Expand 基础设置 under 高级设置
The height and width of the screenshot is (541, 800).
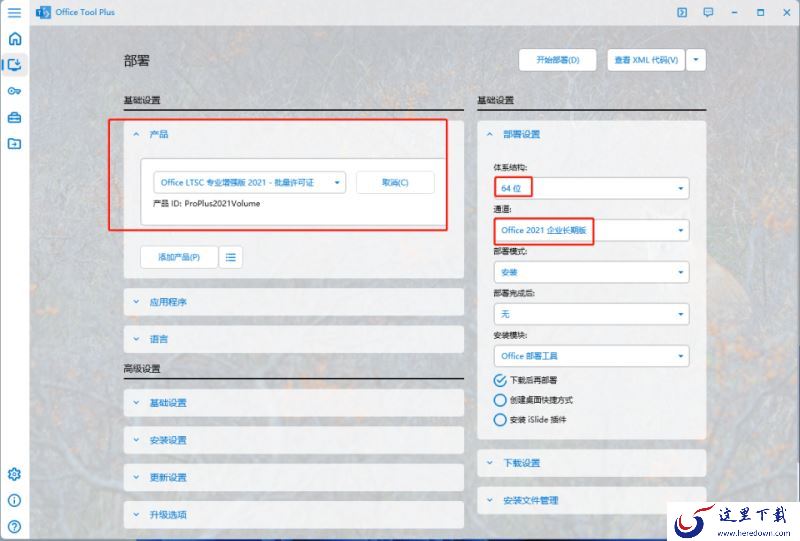tap(293, 403)
